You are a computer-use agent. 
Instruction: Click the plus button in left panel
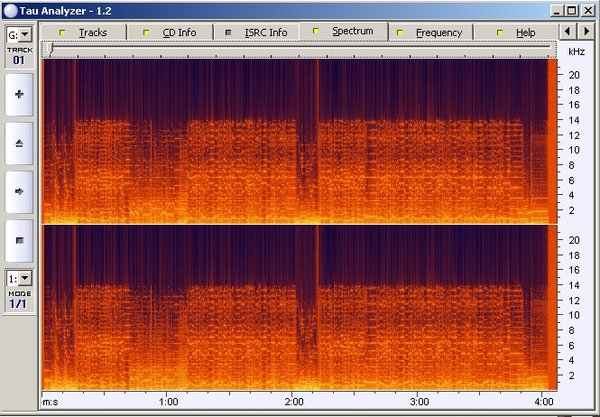click(19, 94)
